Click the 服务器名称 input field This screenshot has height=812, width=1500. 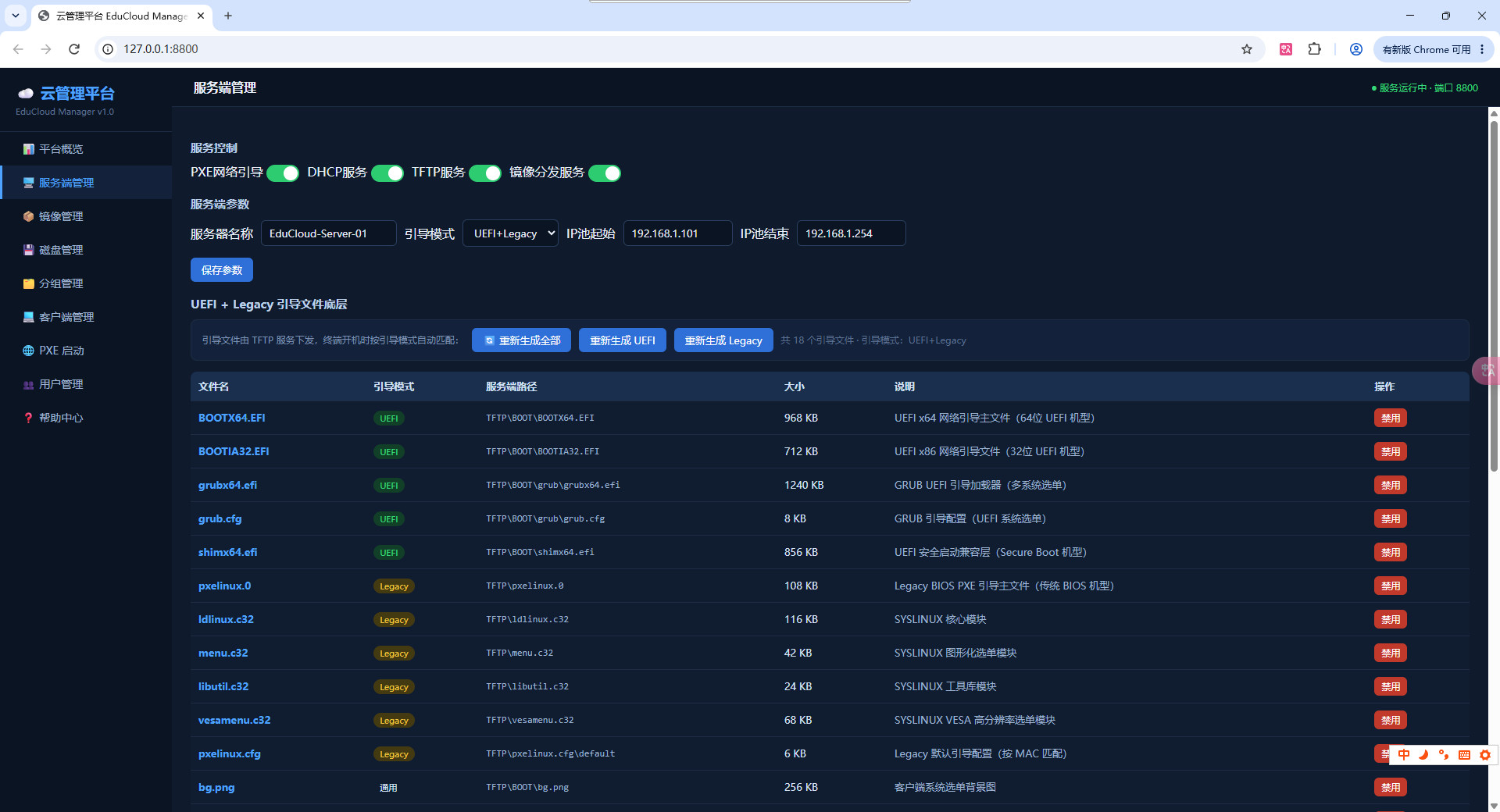tap(329, 233)
